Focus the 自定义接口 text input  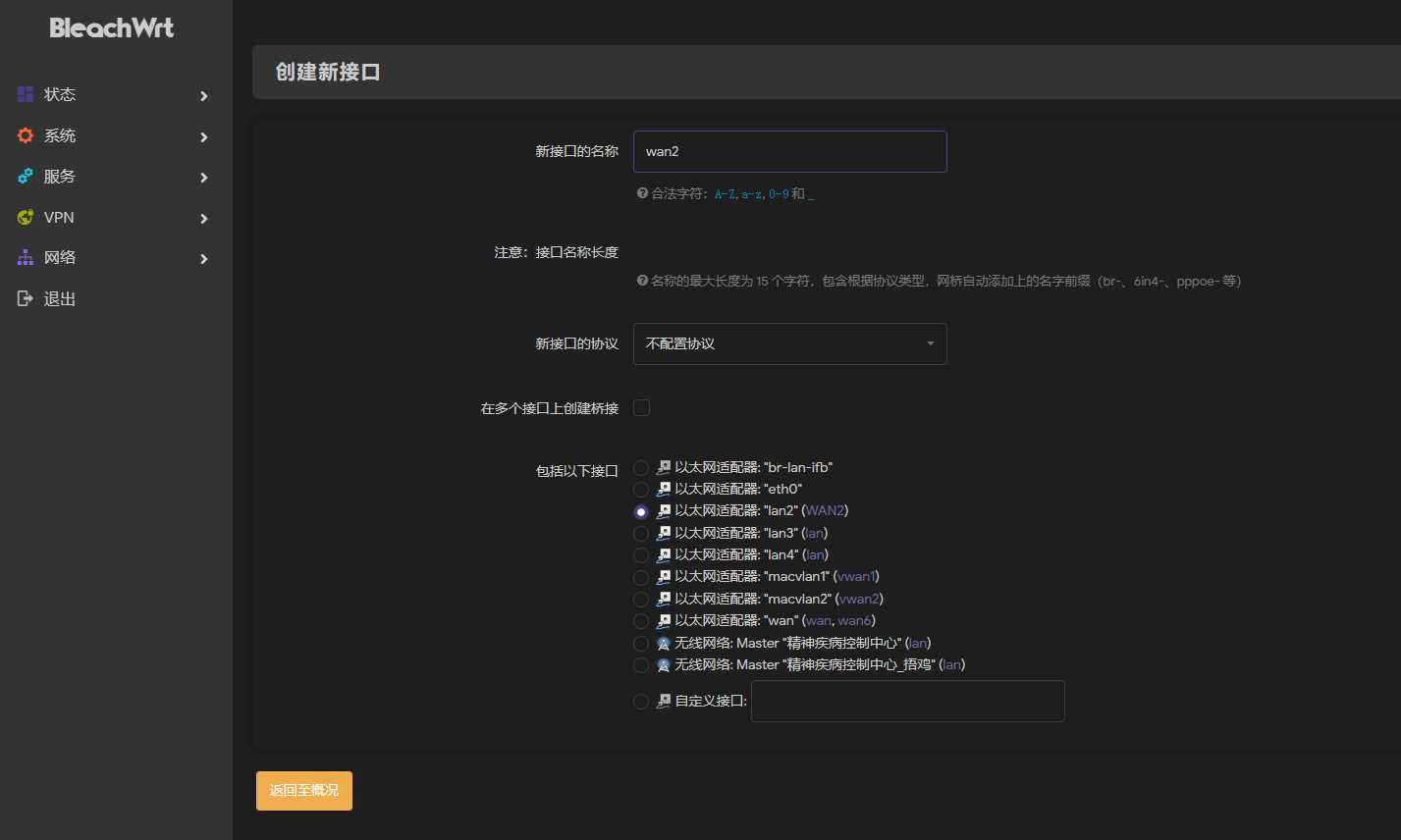pyautogui.click(x=908, y=701)
